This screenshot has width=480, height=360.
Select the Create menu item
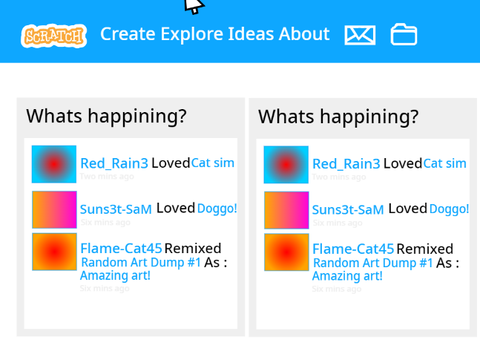128,34
